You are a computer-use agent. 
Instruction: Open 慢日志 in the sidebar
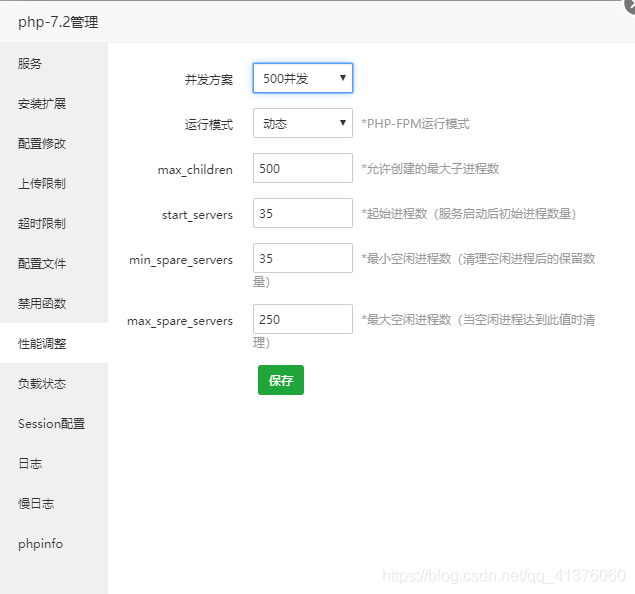[x=54, y=504]
